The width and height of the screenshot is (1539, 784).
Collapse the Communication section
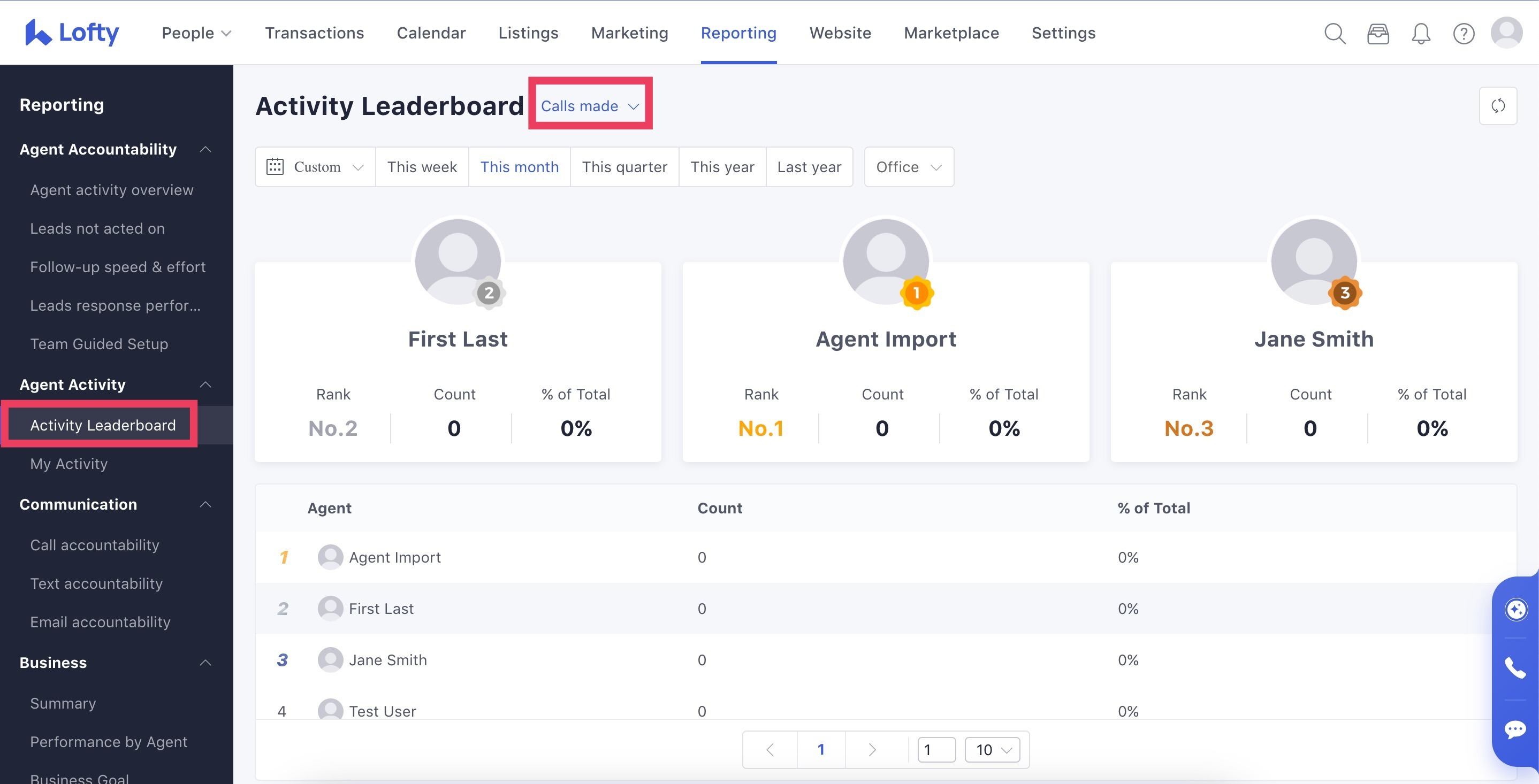click(205, 504)
